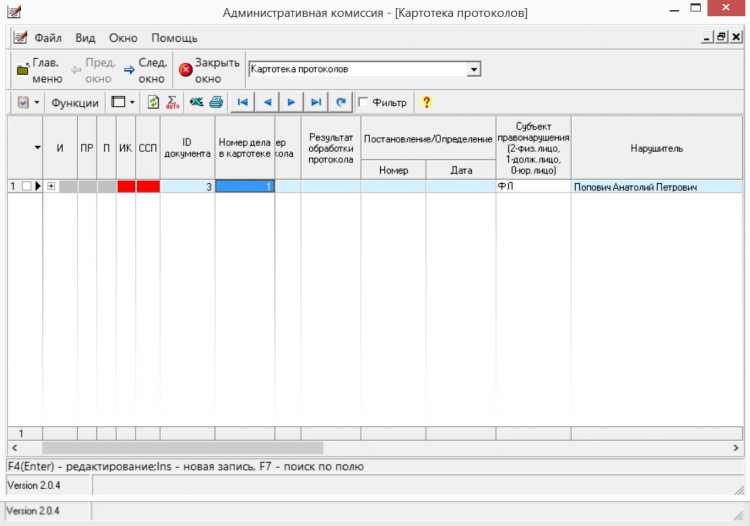Jump to the last record
Screen dimensions: 750x526
[x=316, y=102]
